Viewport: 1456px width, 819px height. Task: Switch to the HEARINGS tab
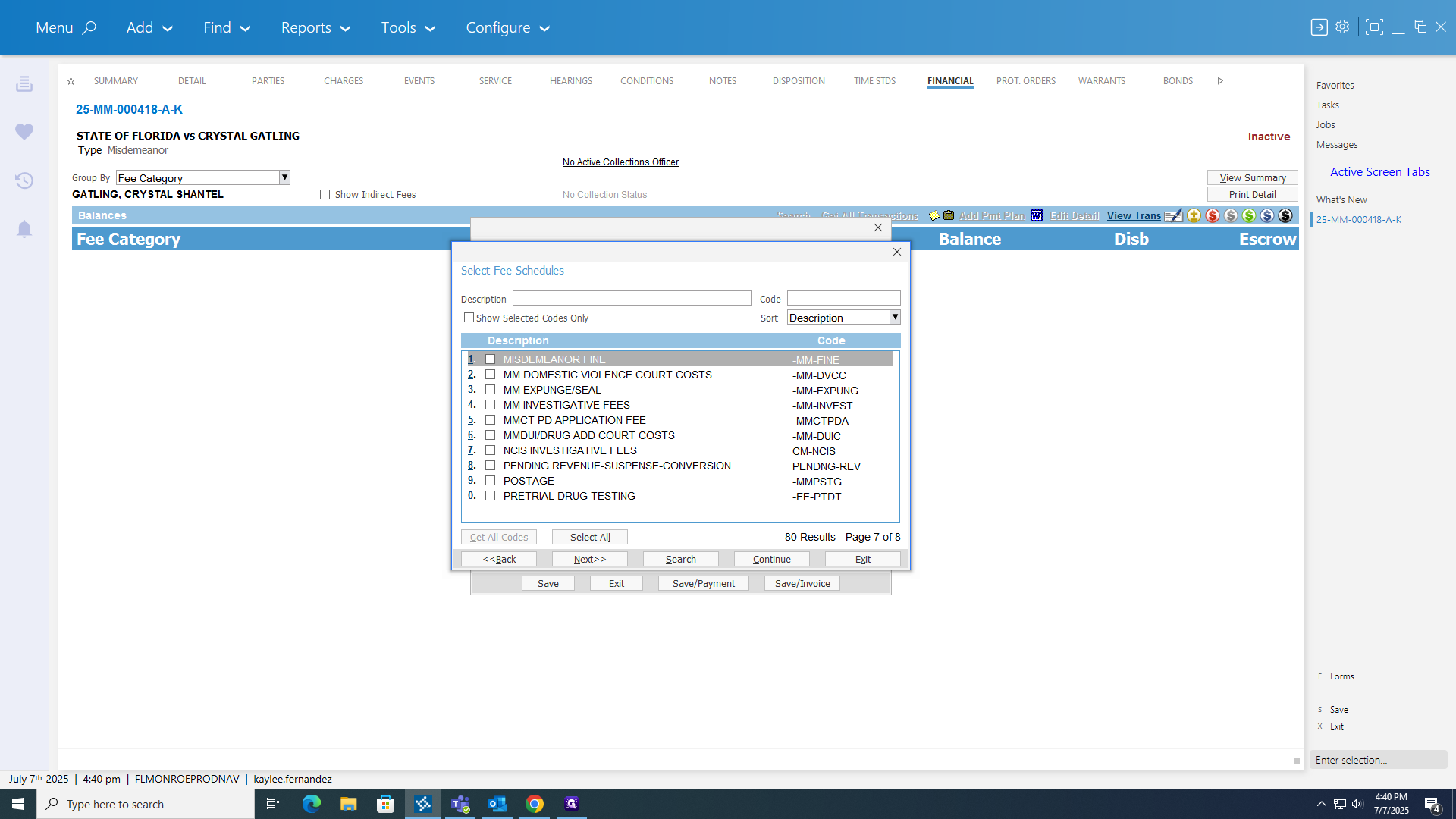tap(571, 81)
